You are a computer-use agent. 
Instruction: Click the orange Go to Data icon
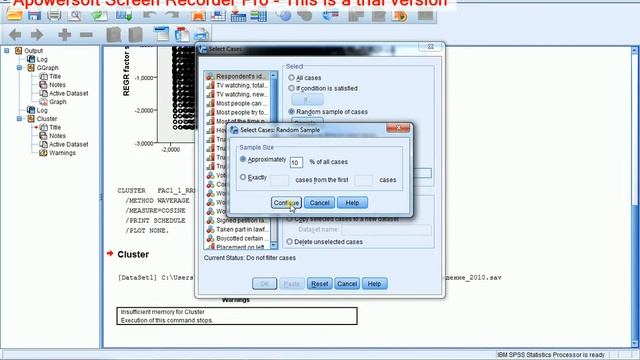[199, 16]
